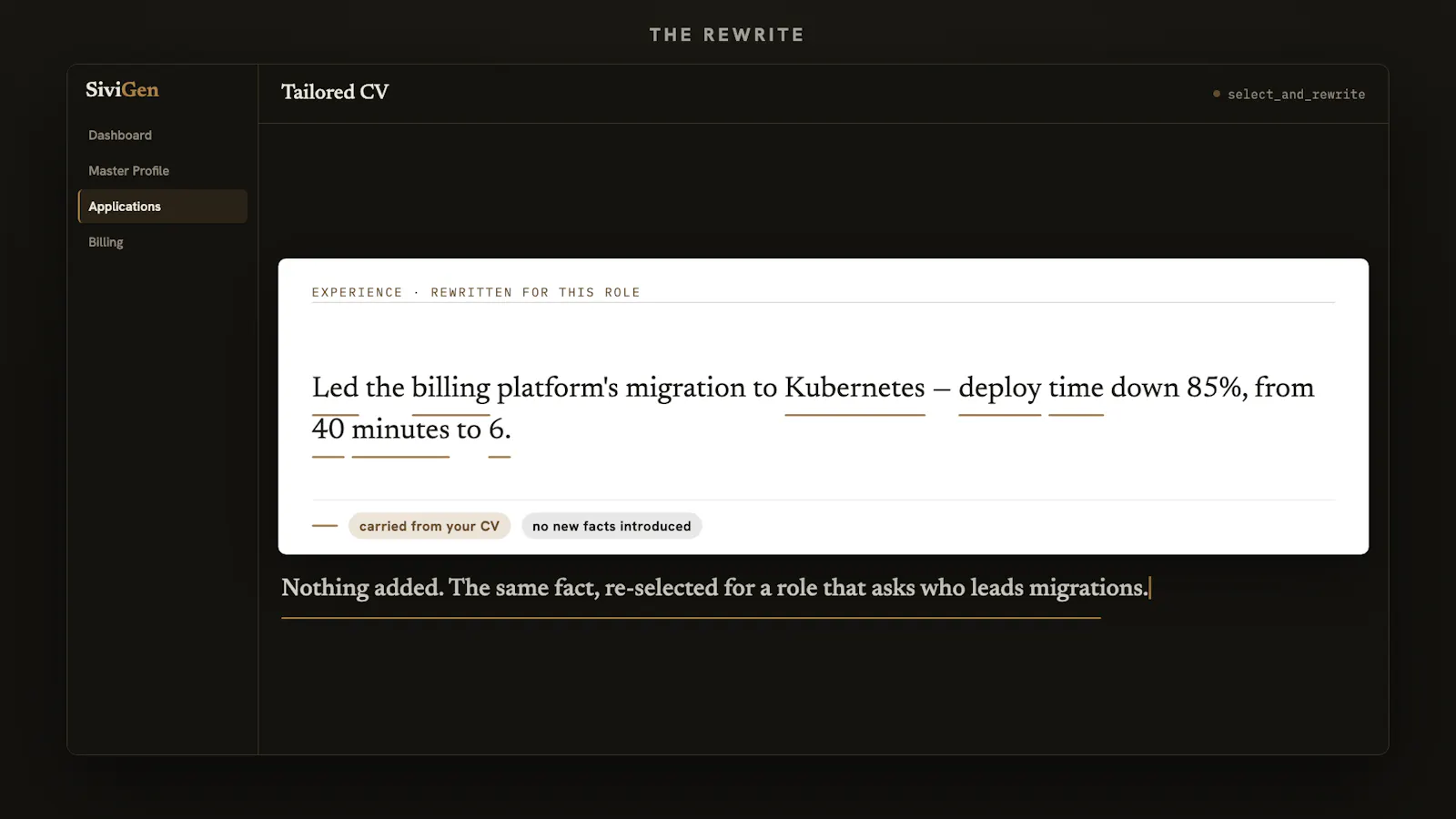Click the 'carried from your CV' tag
This screenshot has width=1456, height=819.
tap(430, 526)
